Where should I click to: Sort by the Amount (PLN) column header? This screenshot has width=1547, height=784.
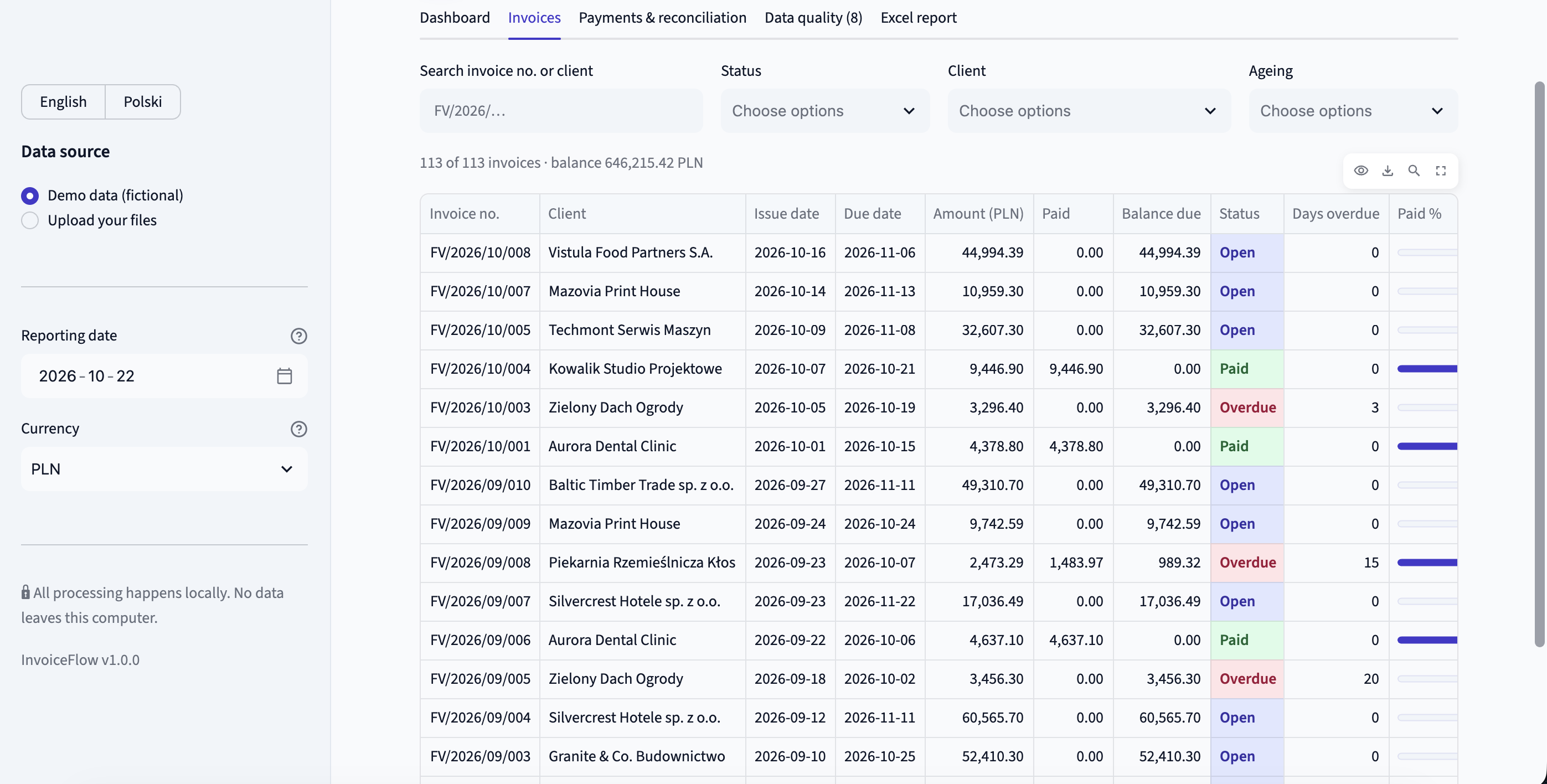click(979, 214)
